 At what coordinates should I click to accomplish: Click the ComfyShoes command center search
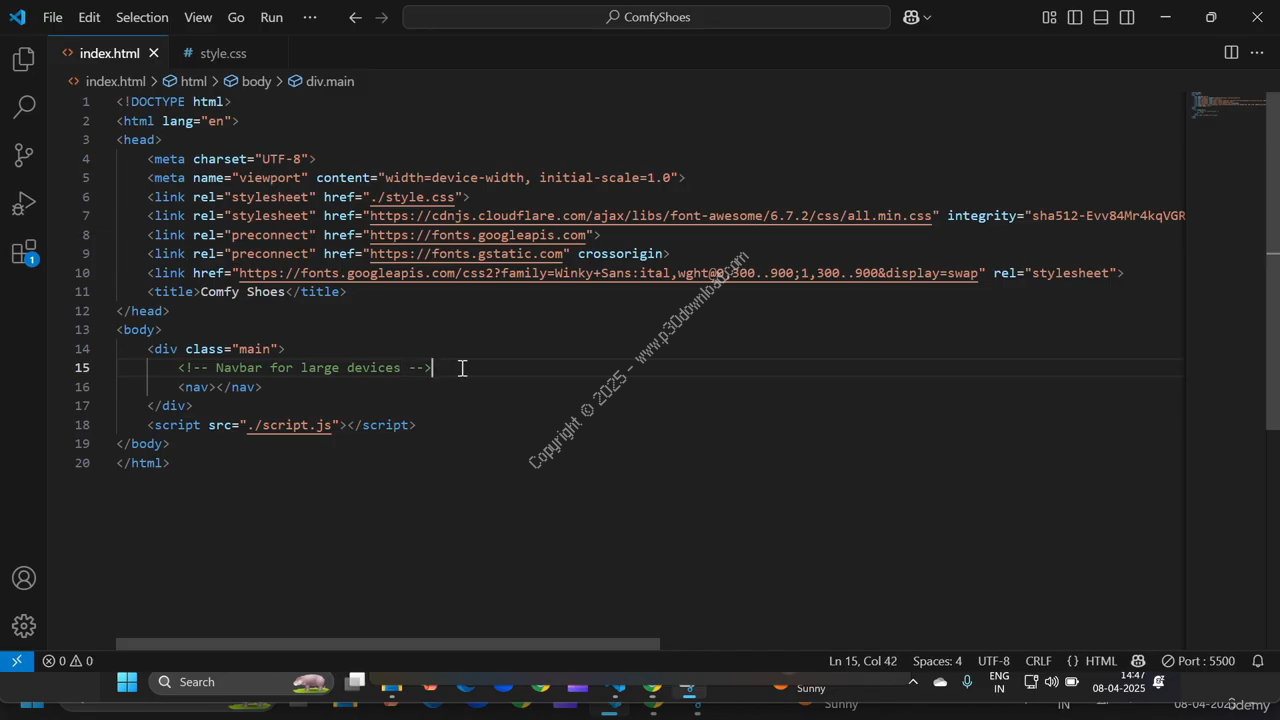[646, 17]
